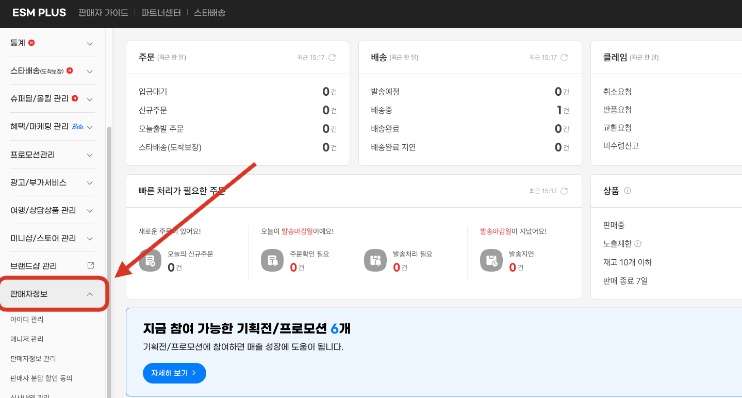Click the 발송처리 필요 icon
The width and height of the screenshot is (742, 398).
[x=375, y=261]
